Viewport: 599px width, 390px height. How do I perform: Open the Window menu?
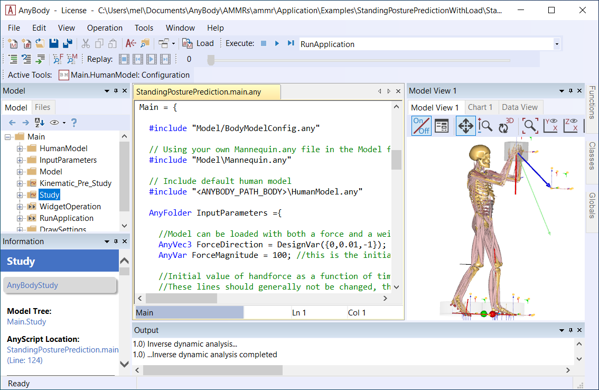tap(180, 28)
